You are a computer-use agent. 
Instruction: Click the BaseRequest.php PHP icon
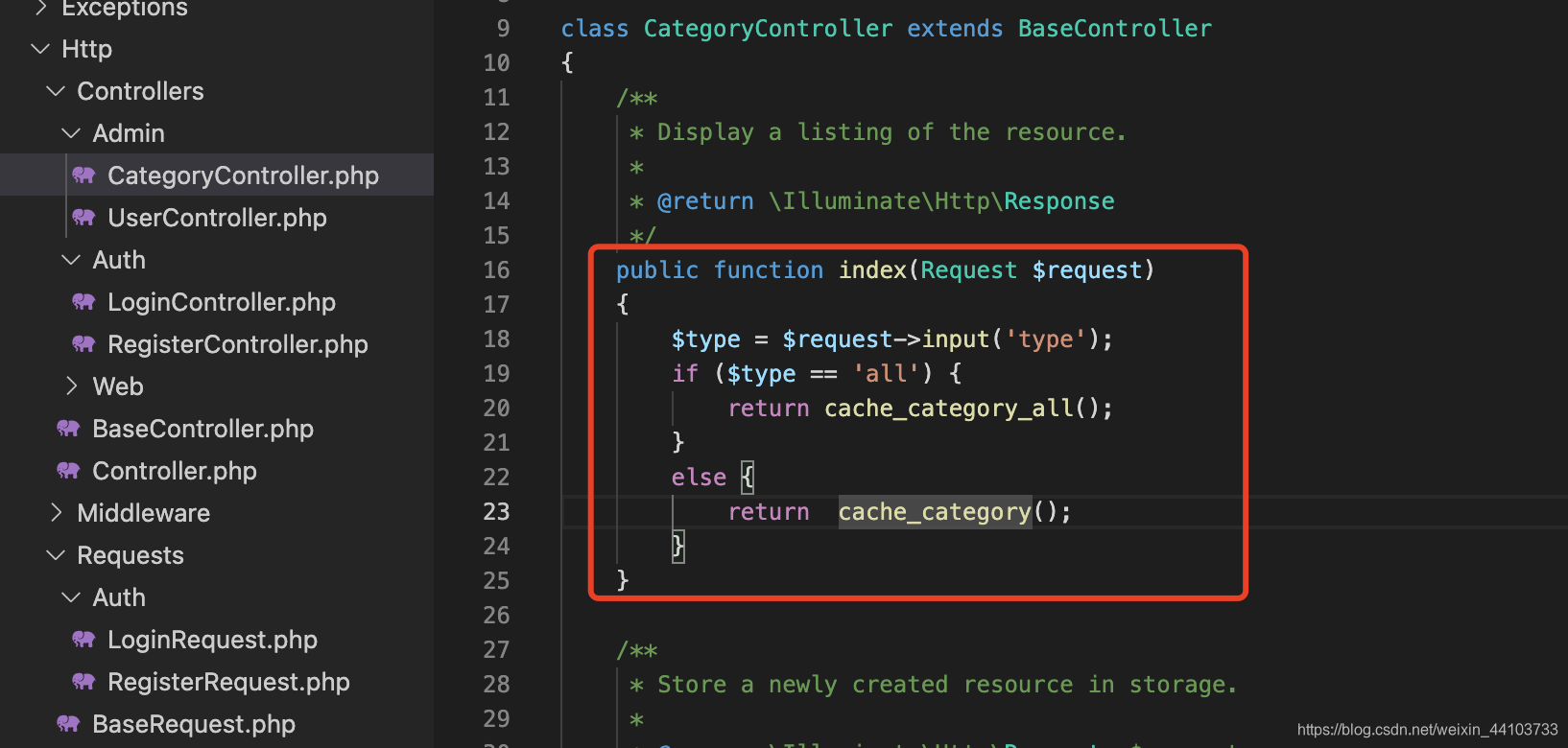[68, 723]
